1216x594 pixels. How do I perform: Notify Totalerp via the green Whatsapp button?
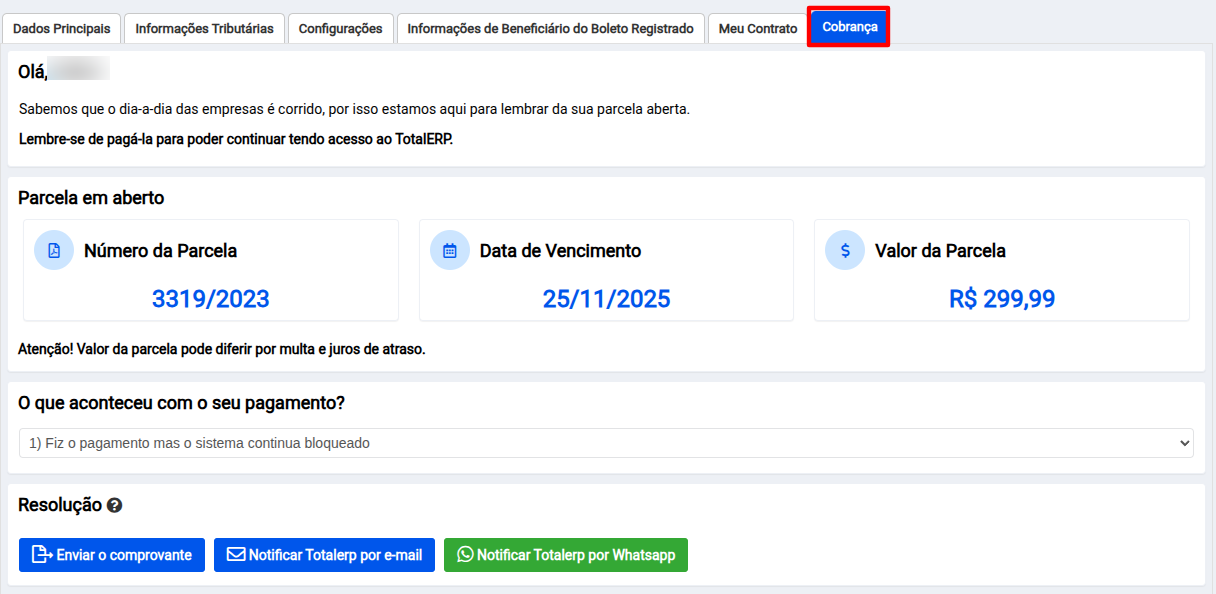click(565, 555)
